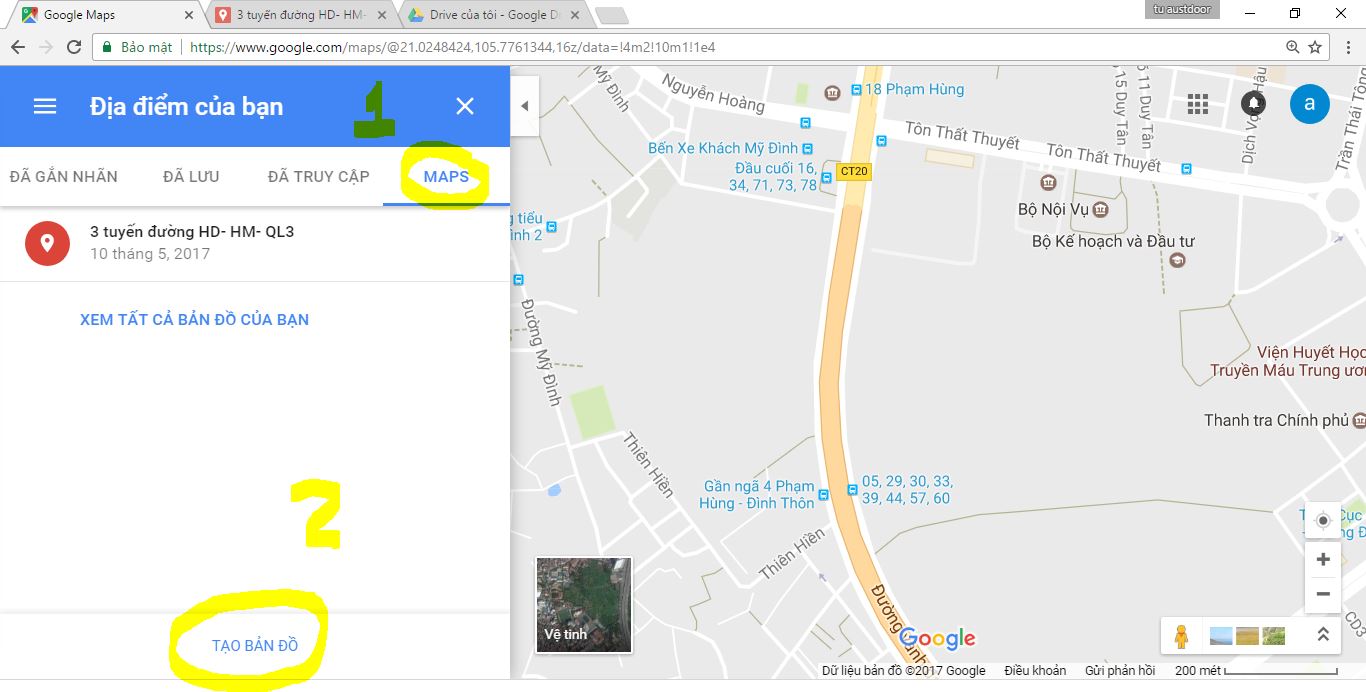Open Điều khoản terms link
Image resolution: width=1366 pixels, height=692 pixels.
pos(1035,671)
